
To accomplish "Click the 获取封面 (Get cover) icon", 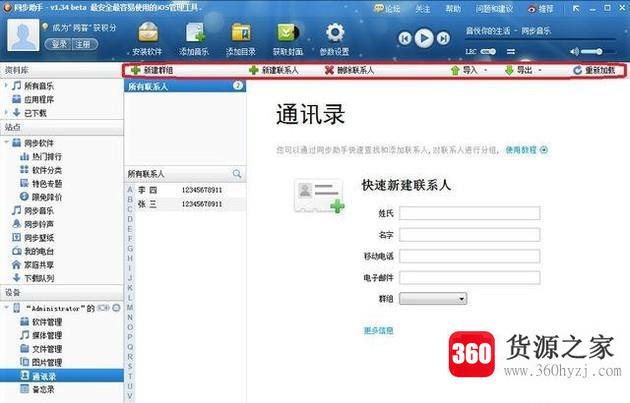I will (288, 39).
